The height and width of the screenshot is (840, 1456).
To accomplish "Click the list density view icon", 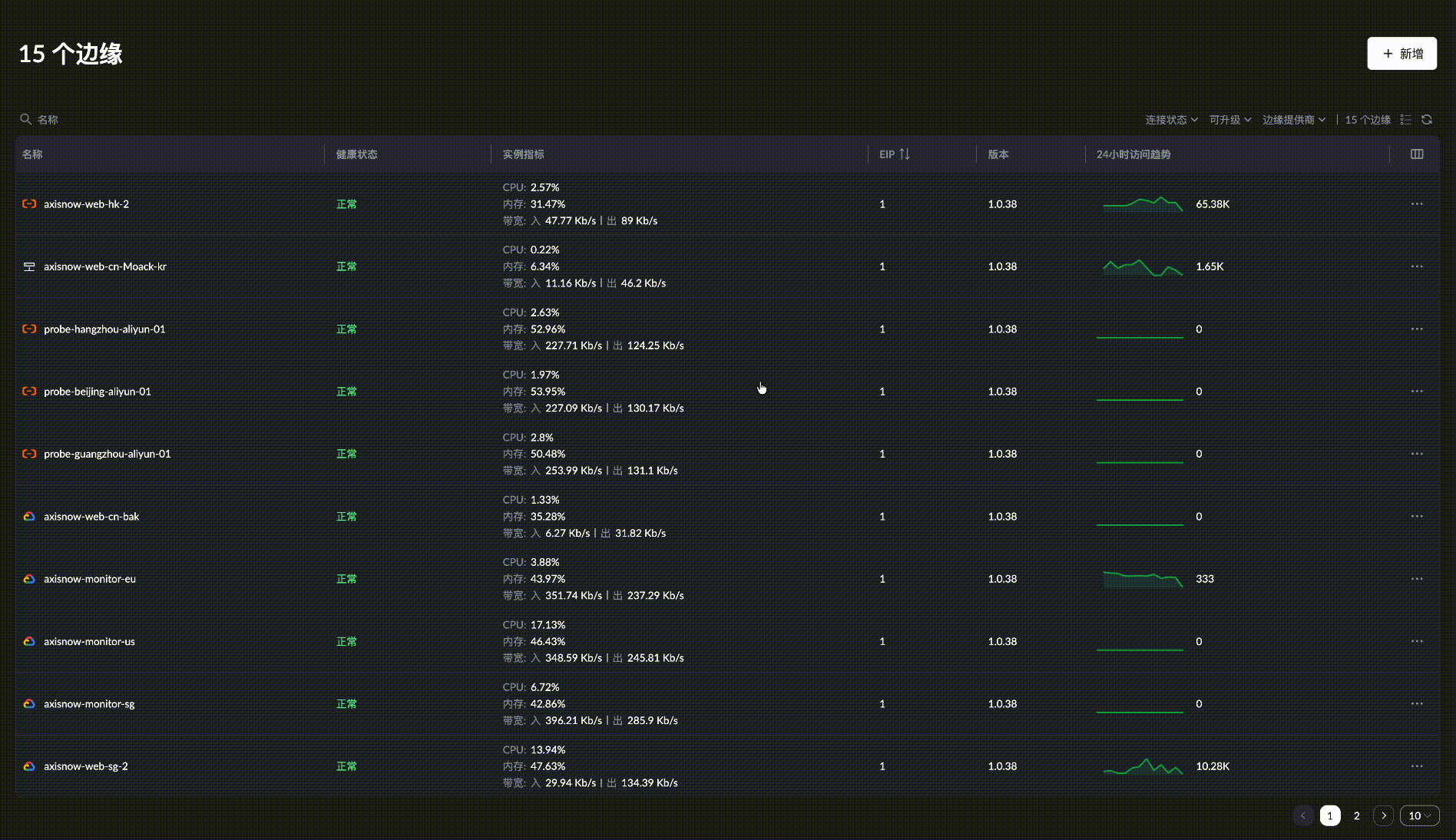I will (x=1406, y=120).
